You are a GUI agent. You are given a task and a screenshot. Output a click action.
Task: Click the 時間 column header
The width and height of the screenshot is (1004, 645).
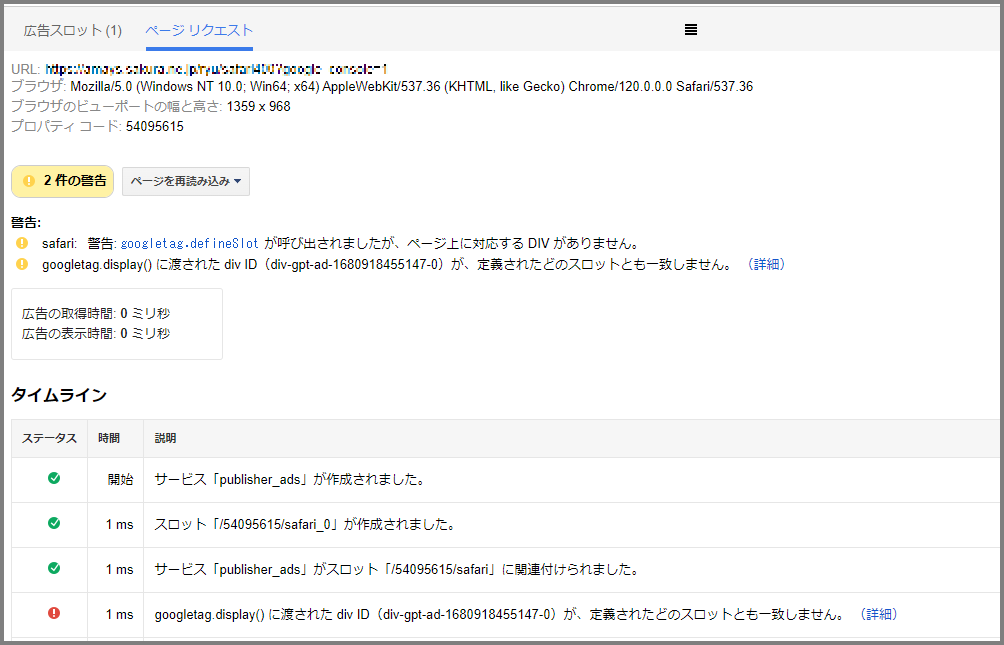click(x=109, y=438)
